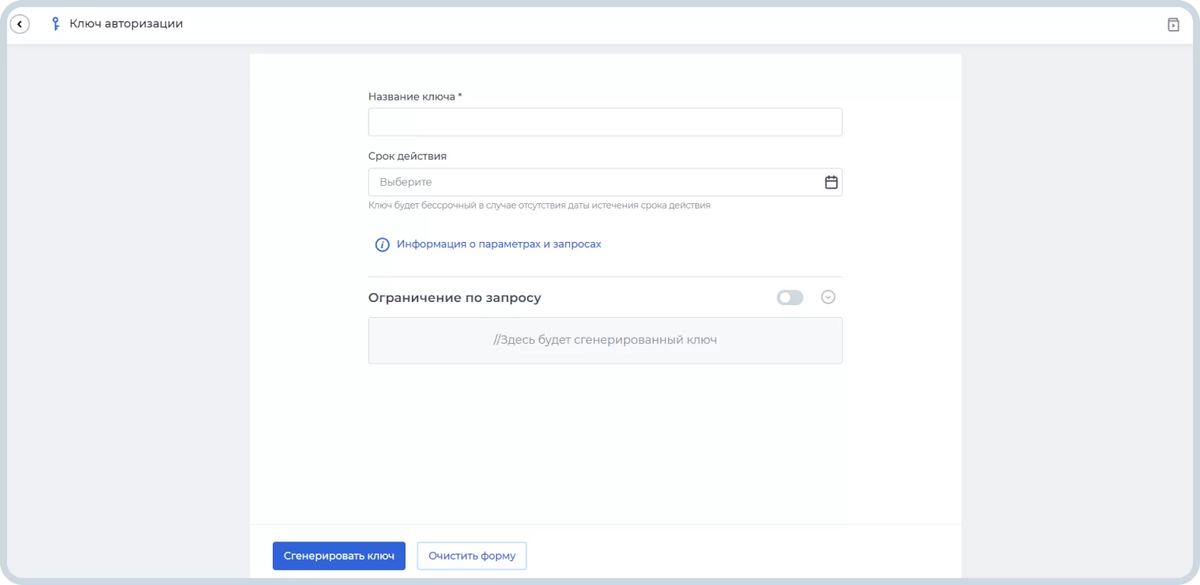The width and height of the screenshot is (1200, 585).
Task: Click the Очистить форму button
Action: coord(471,555)
